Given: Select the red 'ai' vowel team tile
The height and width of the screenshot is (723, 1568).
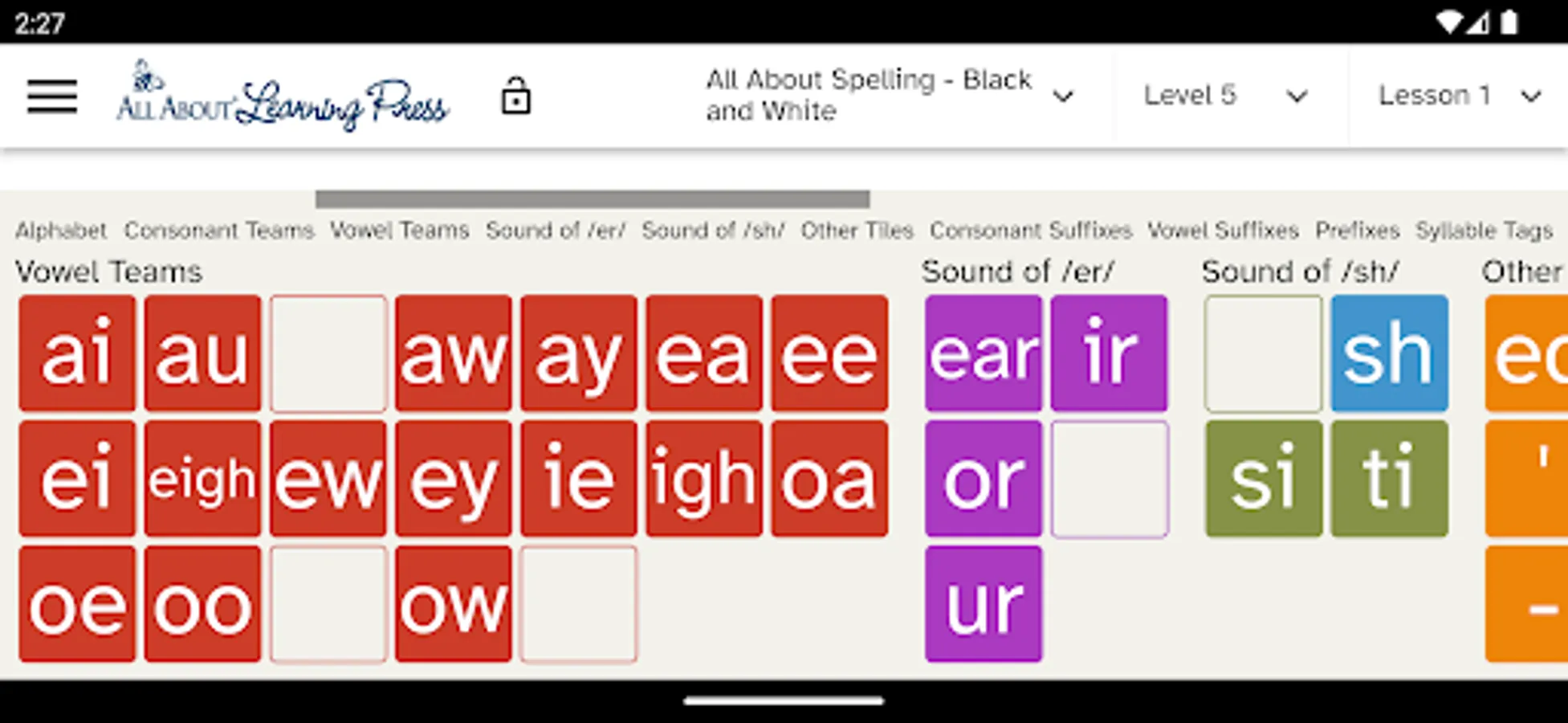Looking at the screenshot, I should 77,353.
